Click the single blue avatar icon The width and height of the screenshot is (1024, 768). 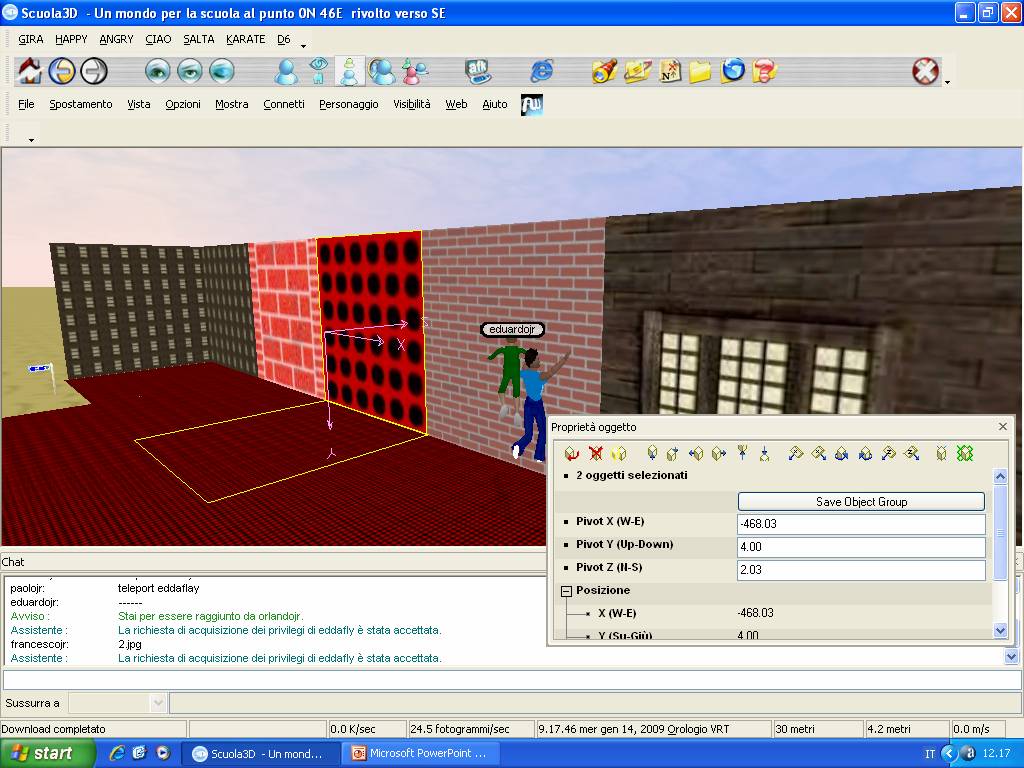tap(286, 71)
